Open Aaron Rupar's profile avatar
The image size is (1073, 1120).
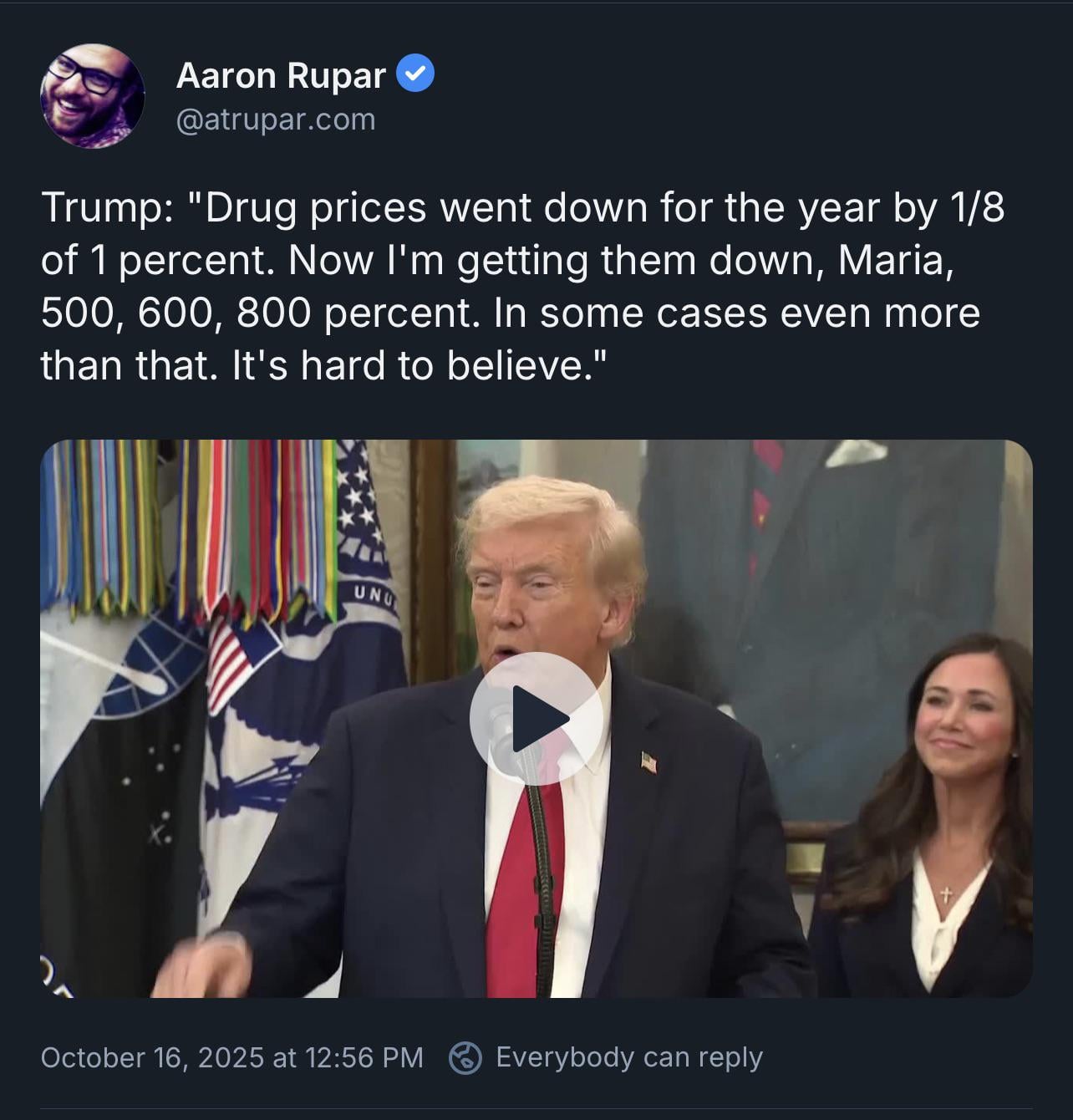click(92, 96)
